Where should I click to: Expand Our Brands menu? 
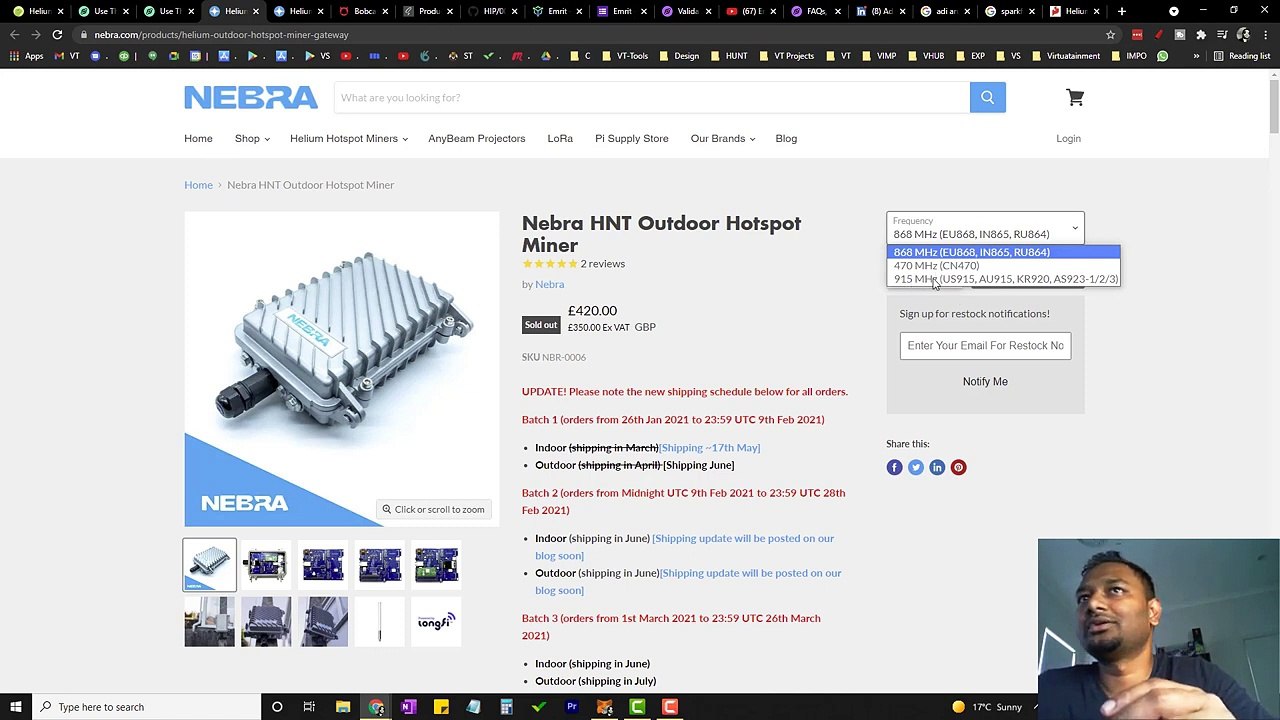723,138
